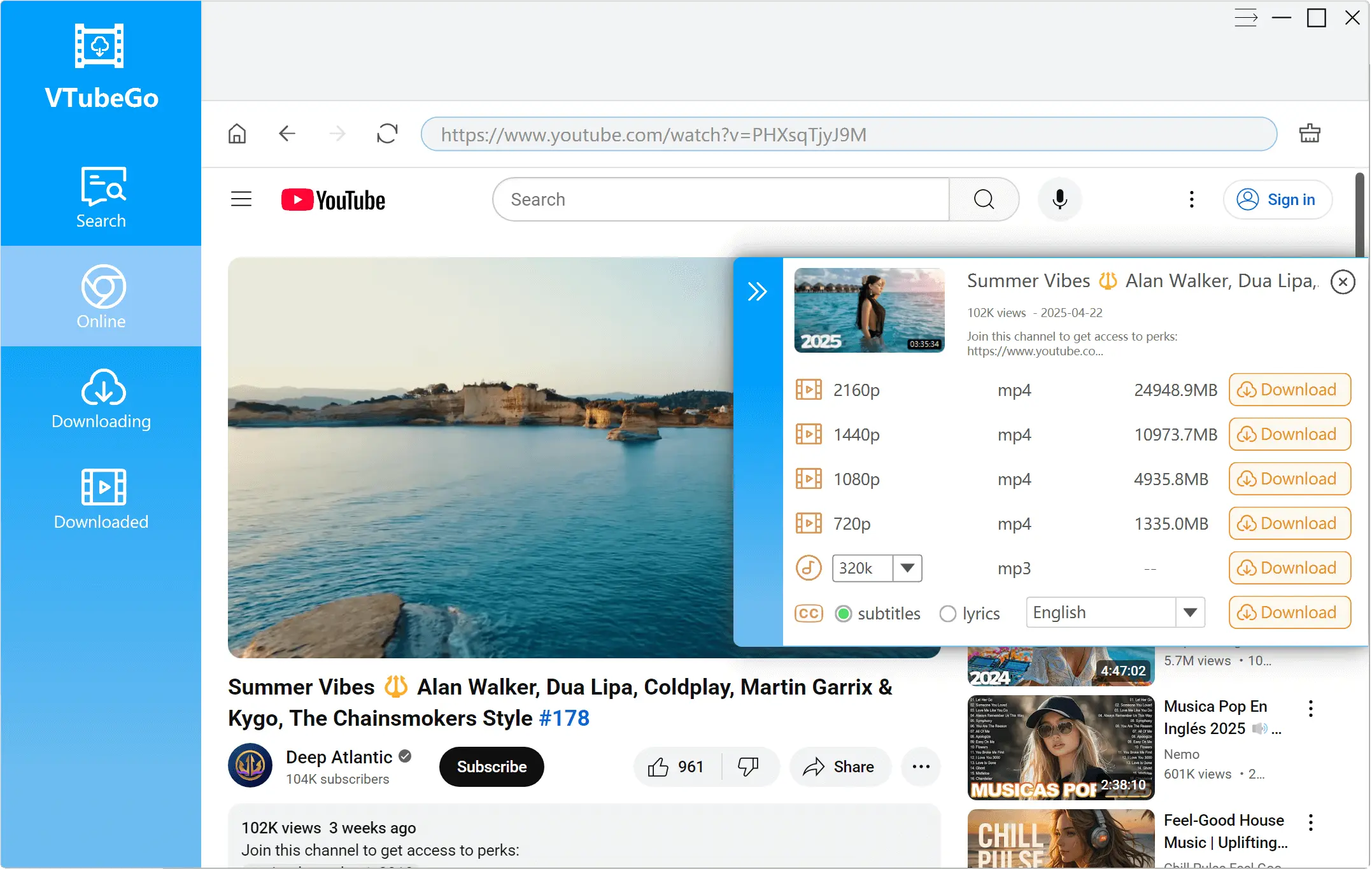Go back using the back arrow
Screen dimensions: 1372x869
tap(287, 134)
